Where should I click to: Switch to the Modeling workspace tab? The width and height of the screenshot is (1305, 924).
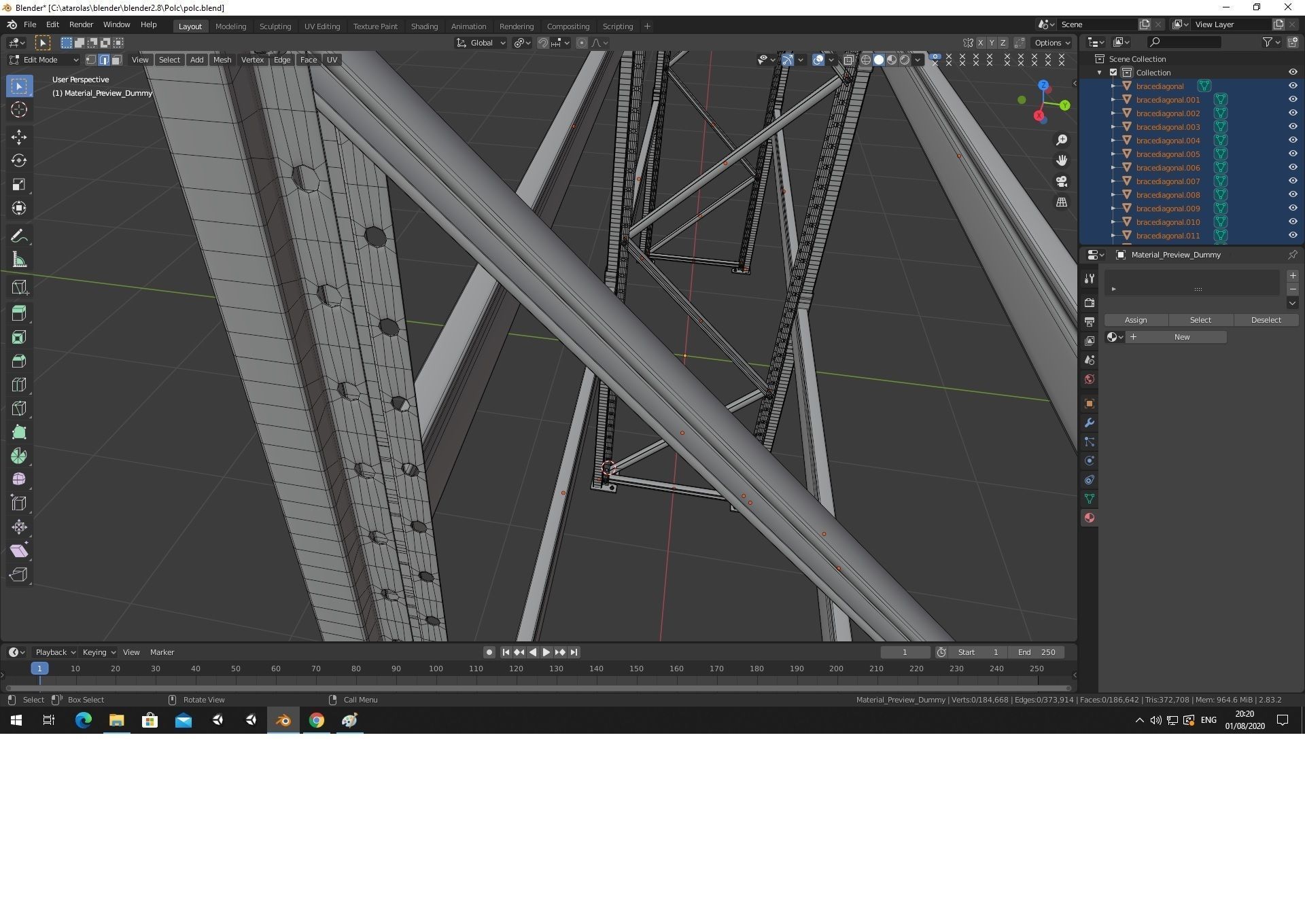(x=230, y=26)
